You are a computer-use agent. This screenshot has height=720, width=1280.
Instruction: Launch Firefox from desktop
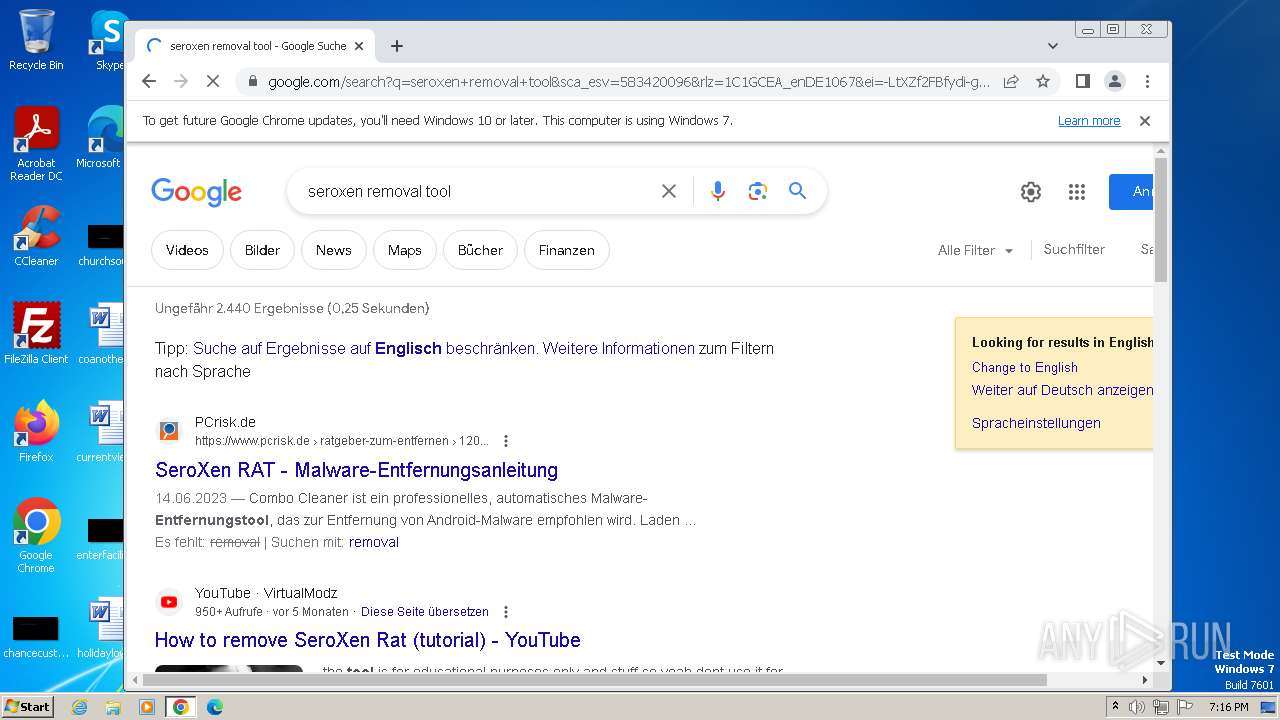(36, 432)
